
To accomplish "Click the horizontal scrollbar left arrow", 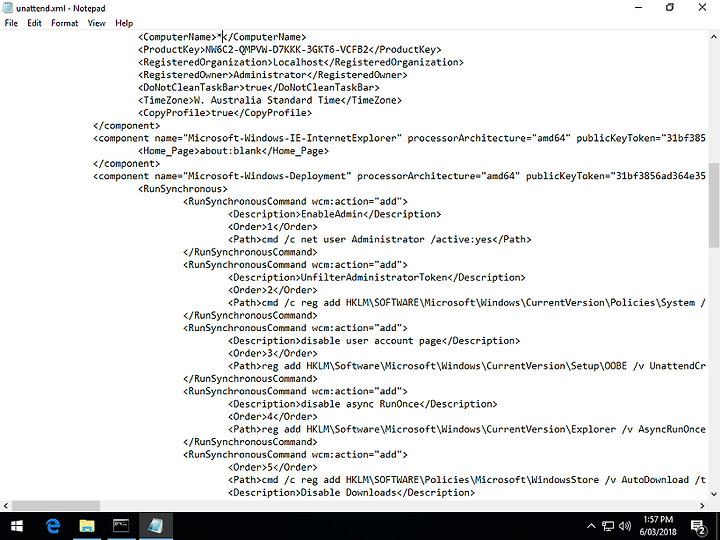I will 6,506.
